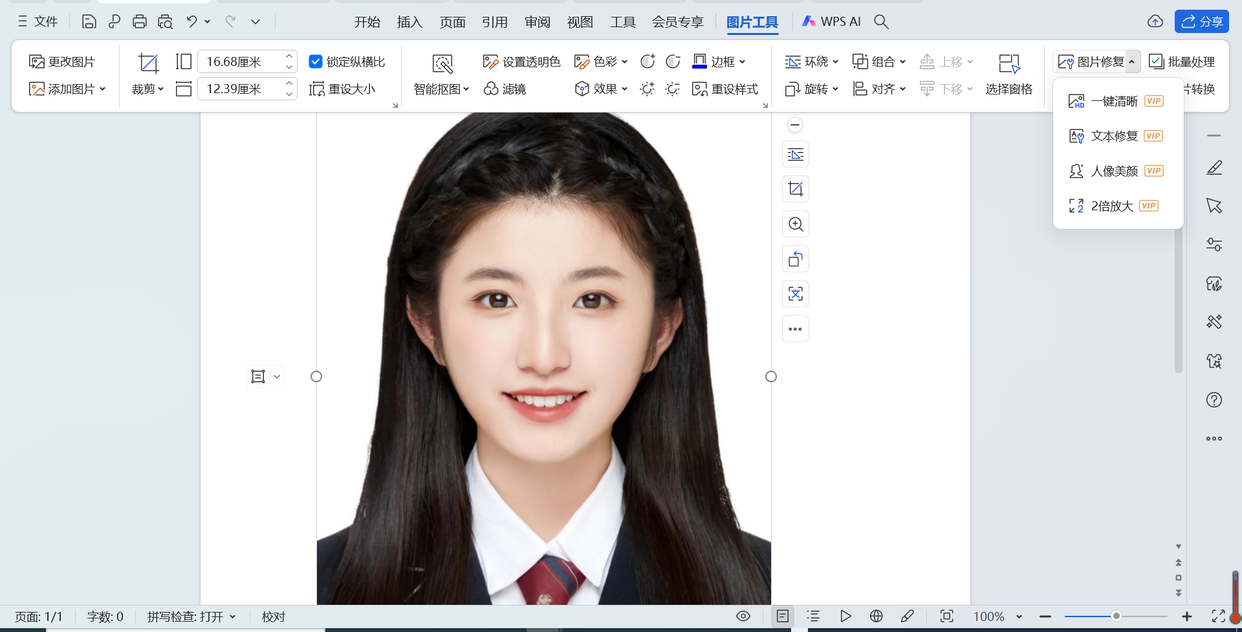Screen dimensions: 1242x632
Task: Open the spell check (拼写检查) dropdown
Action: tap(191, 617)
